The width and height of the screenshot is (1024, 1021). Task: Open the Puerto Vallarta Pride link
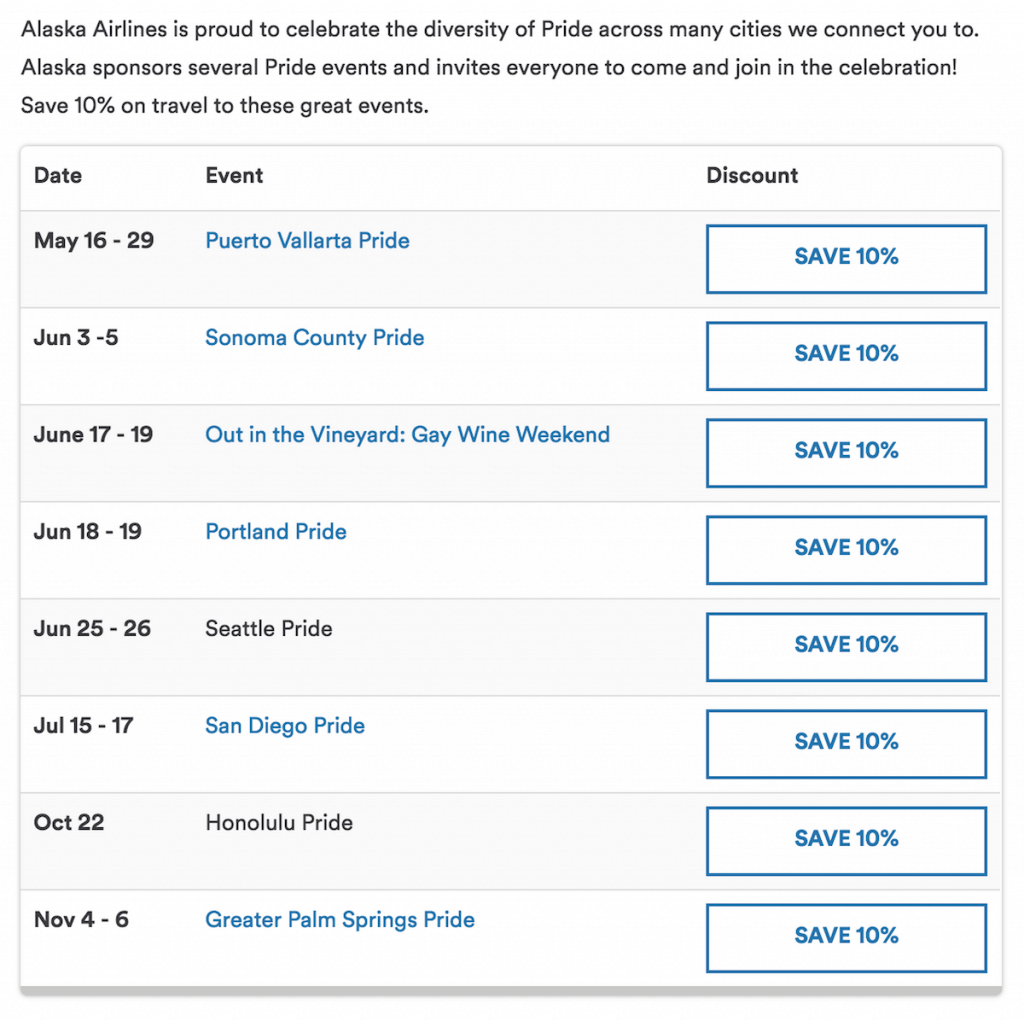coord(307,241)
